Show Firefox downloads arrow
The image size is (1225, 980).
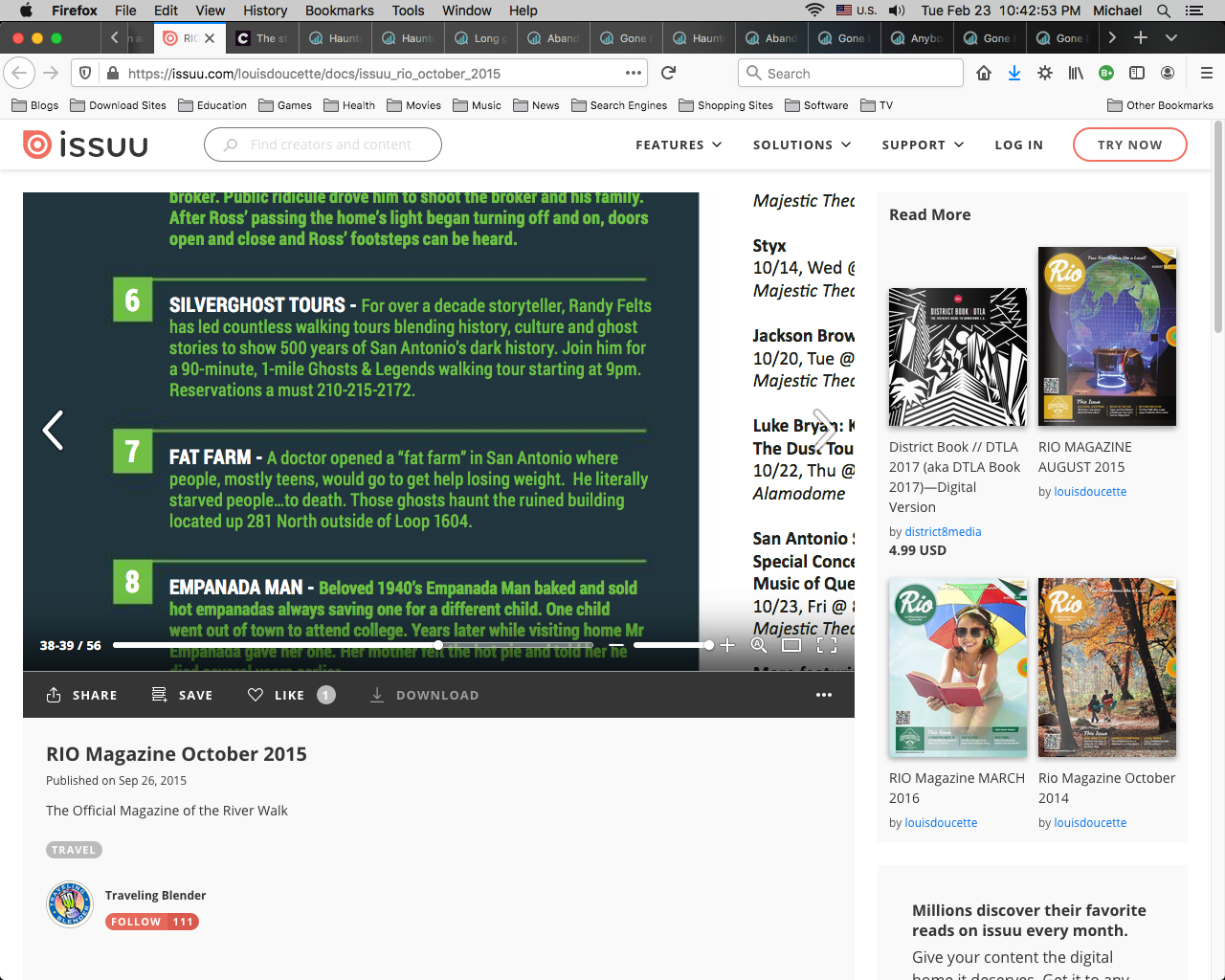[x=1014, y=73]
